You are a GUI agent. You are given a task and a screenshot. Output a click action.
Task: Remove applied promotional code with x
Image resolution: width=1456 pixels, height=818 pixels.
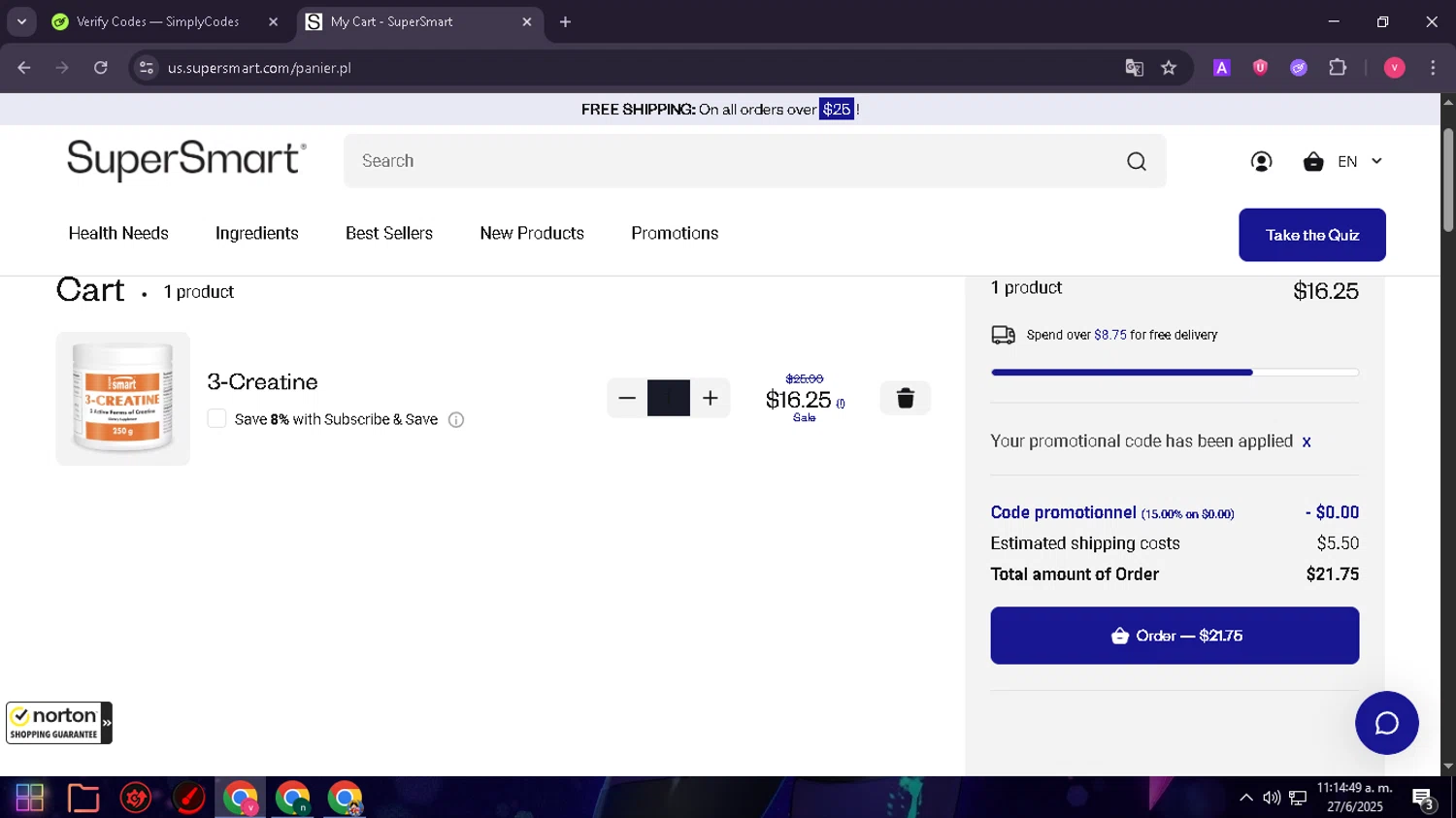(1307, 442)
